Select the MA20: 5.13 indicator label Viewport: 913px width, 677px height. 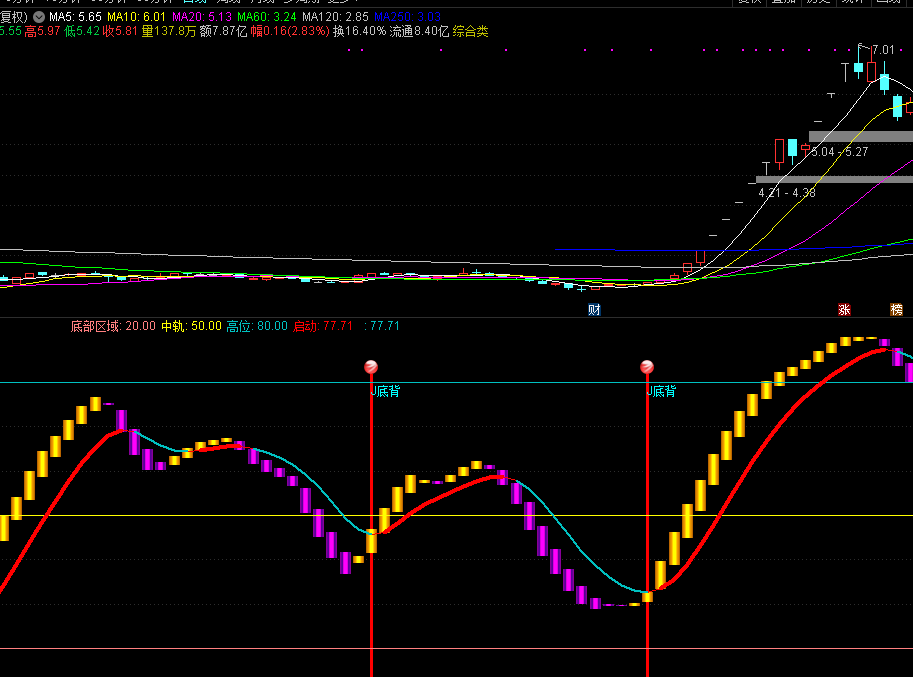[201, 17]
